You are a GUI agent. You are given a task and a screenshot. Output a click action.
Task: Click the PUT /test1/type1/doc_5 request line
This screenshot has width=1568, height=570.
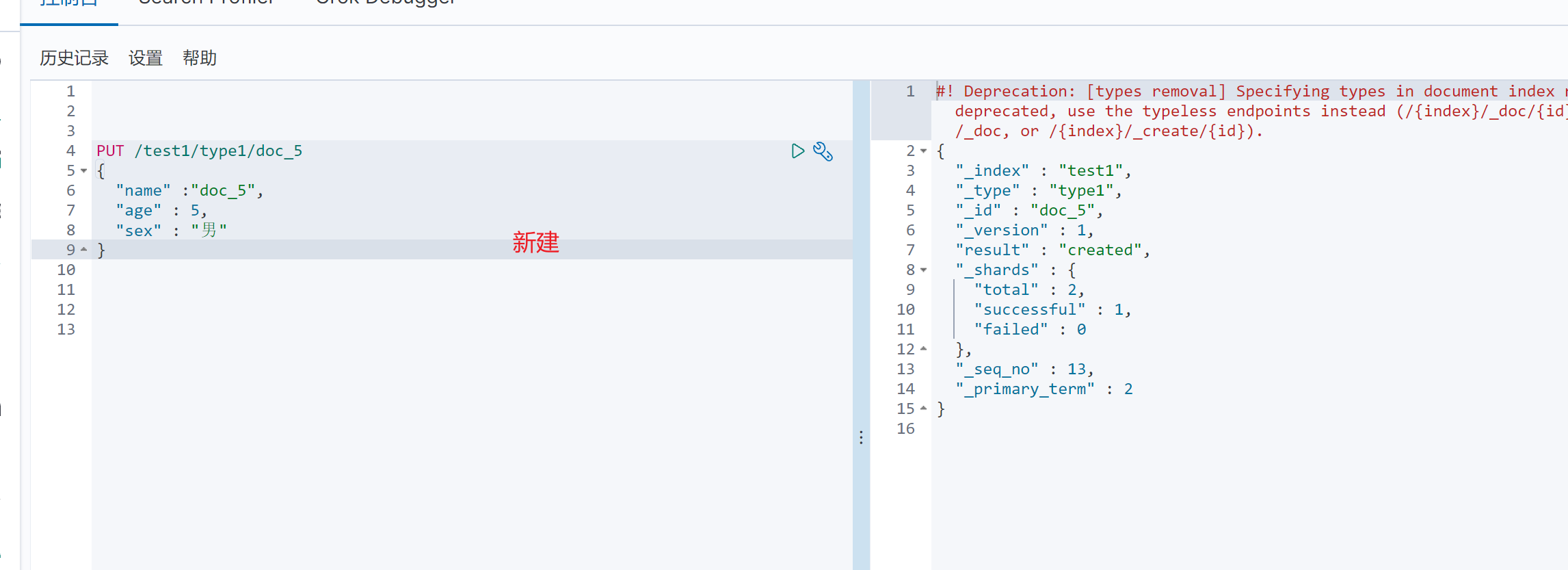(199, 151)
